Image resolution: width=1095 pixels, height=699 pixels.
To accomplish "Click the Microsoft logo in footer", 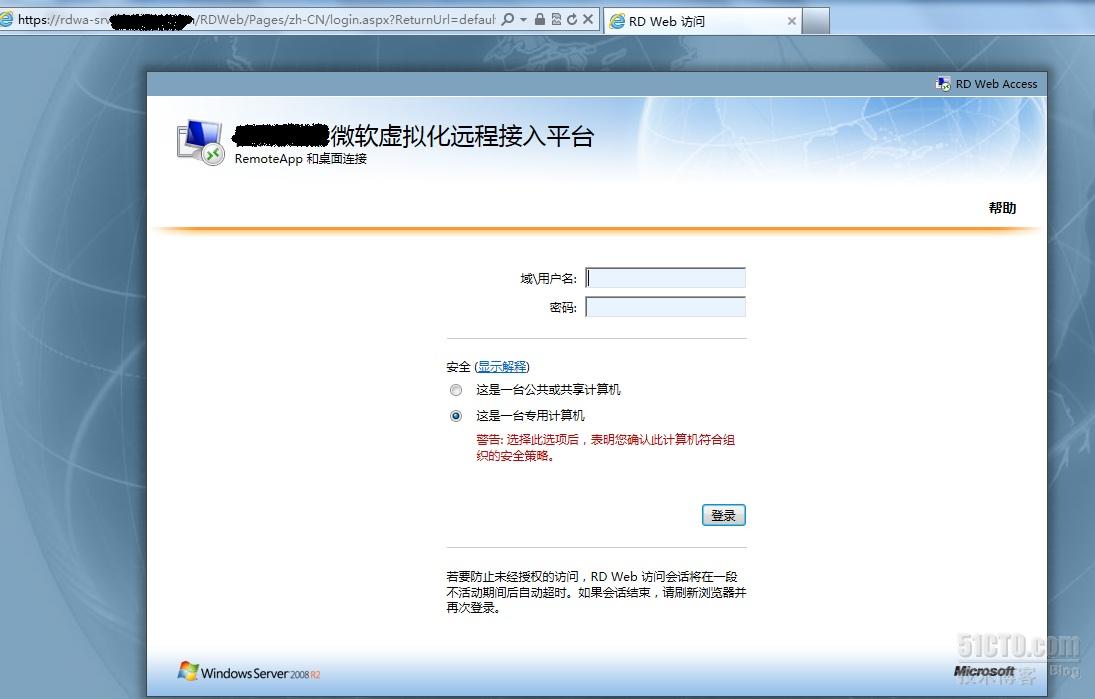I will click(x=984, y=671).
